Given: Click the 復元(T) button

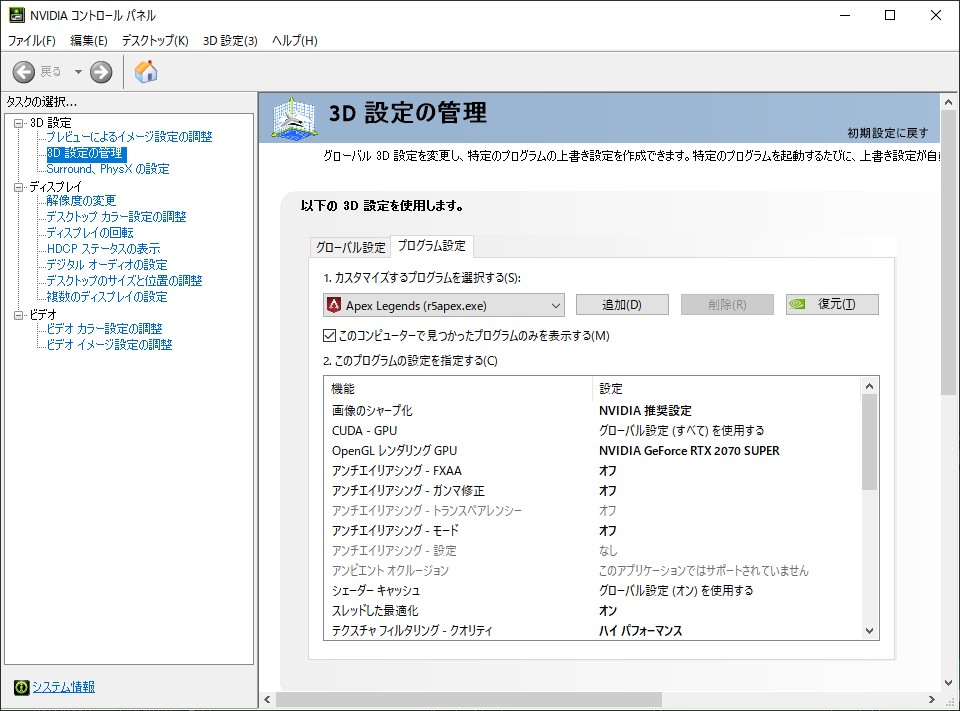Looking at the screenshot, I should (x=832, y=304).
